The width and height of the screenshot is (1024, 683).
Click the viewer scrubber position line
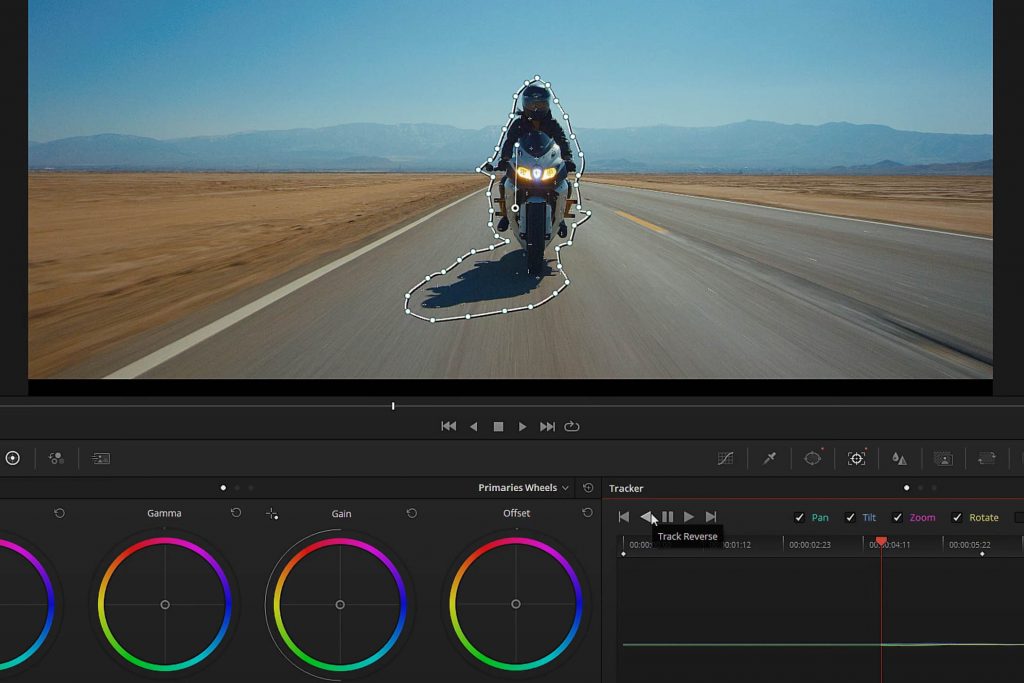(x=393, y=405)
